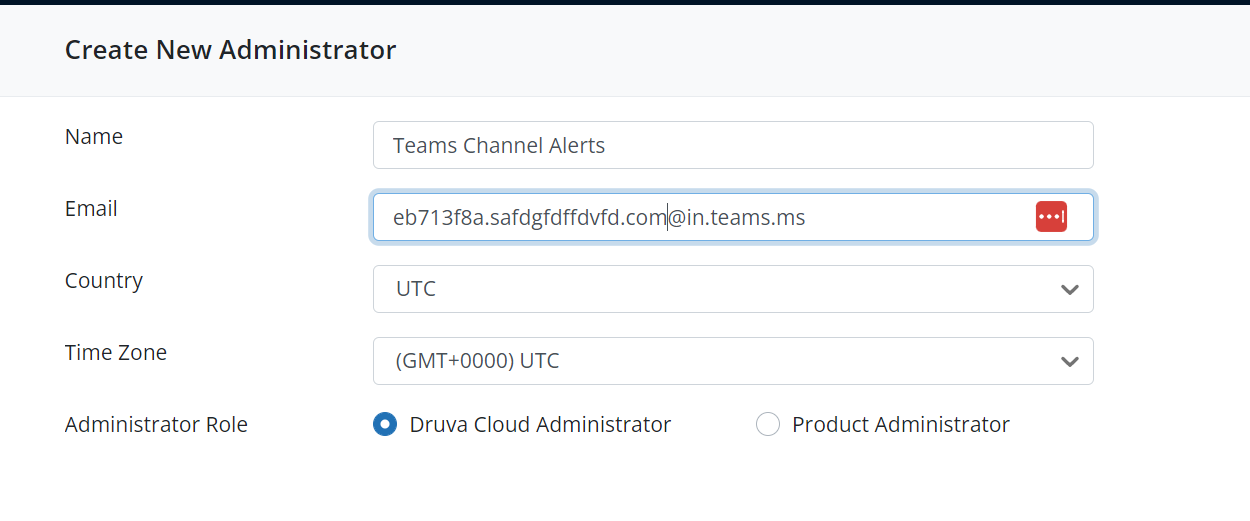
Task: Click the red password manager icon in Email field
Action: coord(1051,217)
